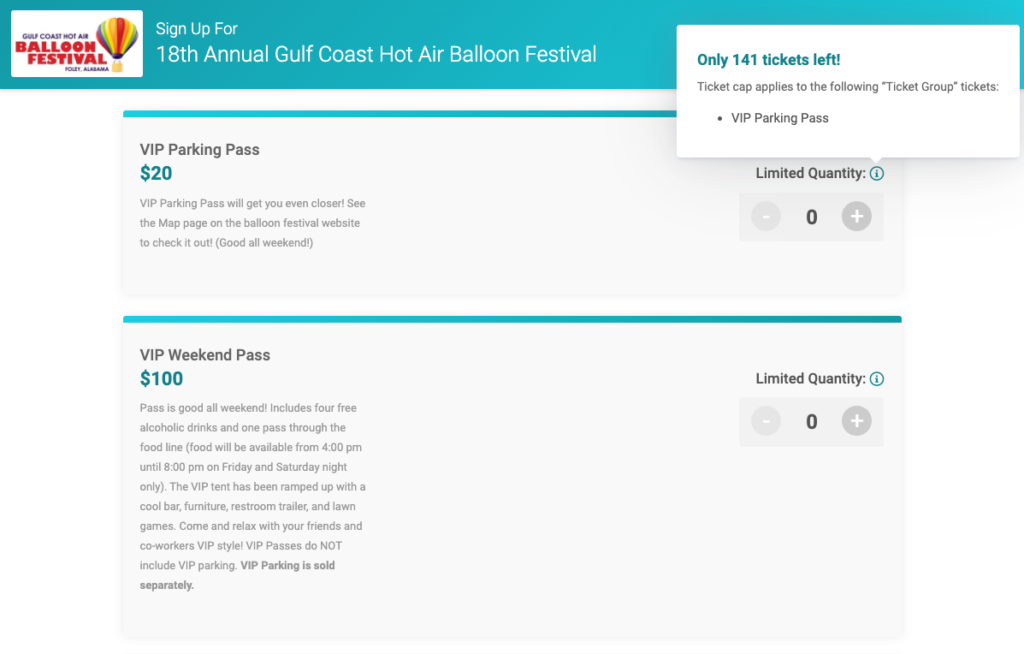Click the festival event title in header
The width and height of the screenshot is (1024, 654).
pos(376,54)
